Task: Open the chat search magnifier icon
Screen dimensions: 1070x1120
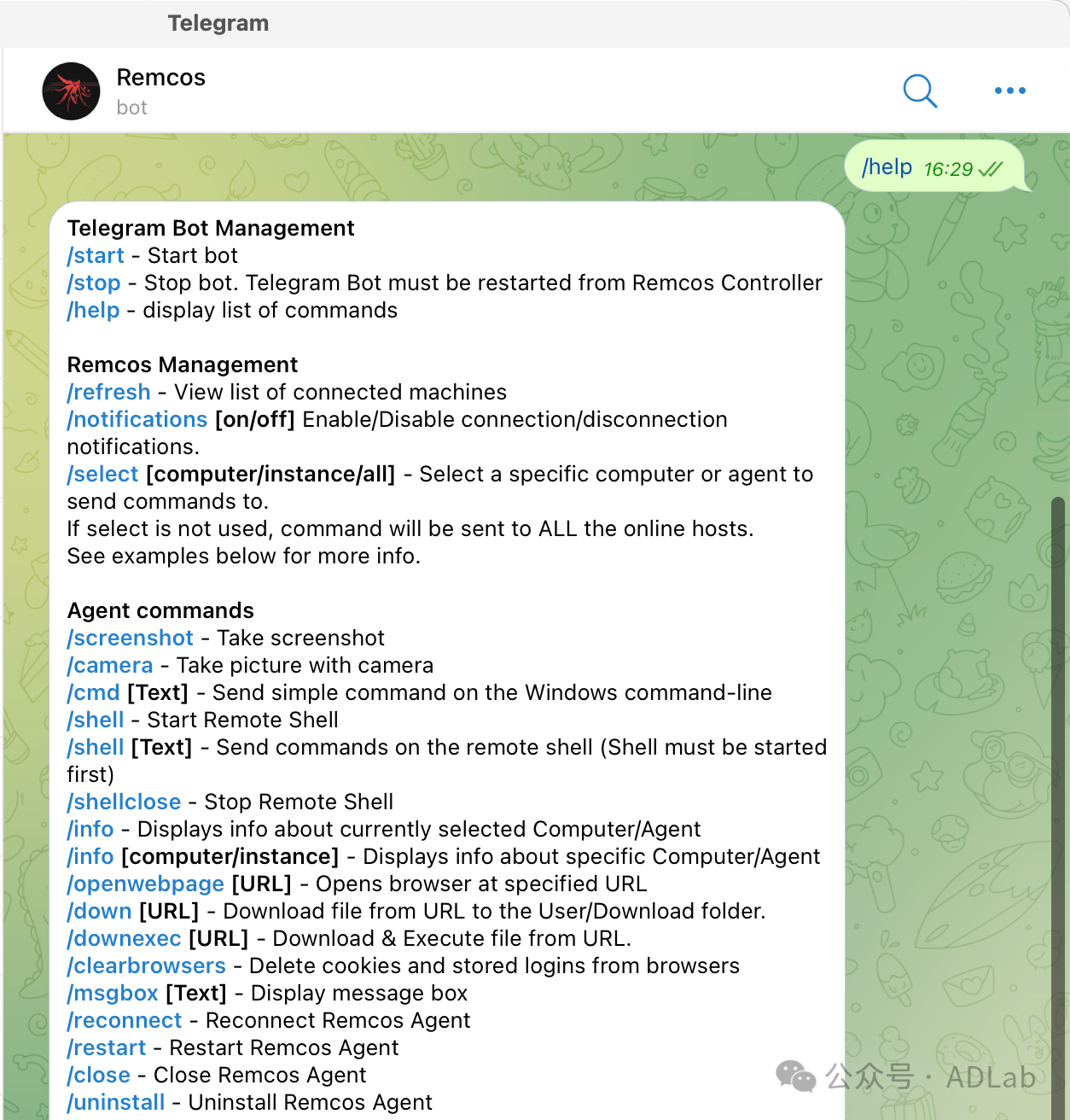Action: pyautogui.click(x=920, y=90)
